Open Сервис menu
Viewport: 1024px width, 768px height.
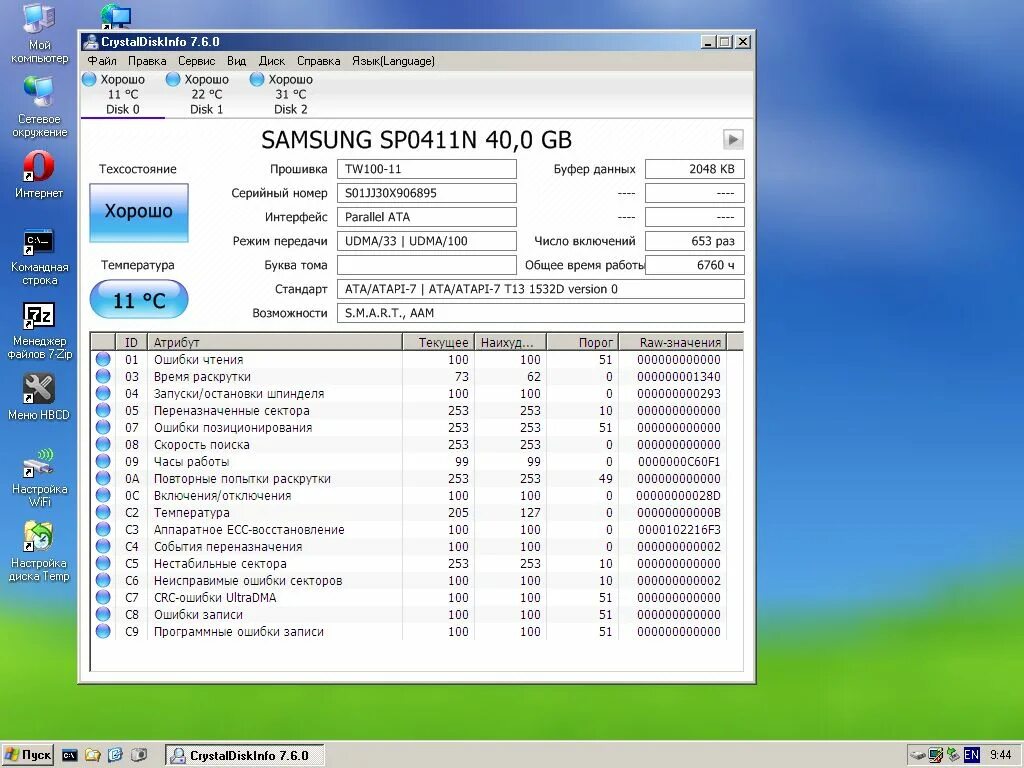pyautogui.click(x=197, y=61)
